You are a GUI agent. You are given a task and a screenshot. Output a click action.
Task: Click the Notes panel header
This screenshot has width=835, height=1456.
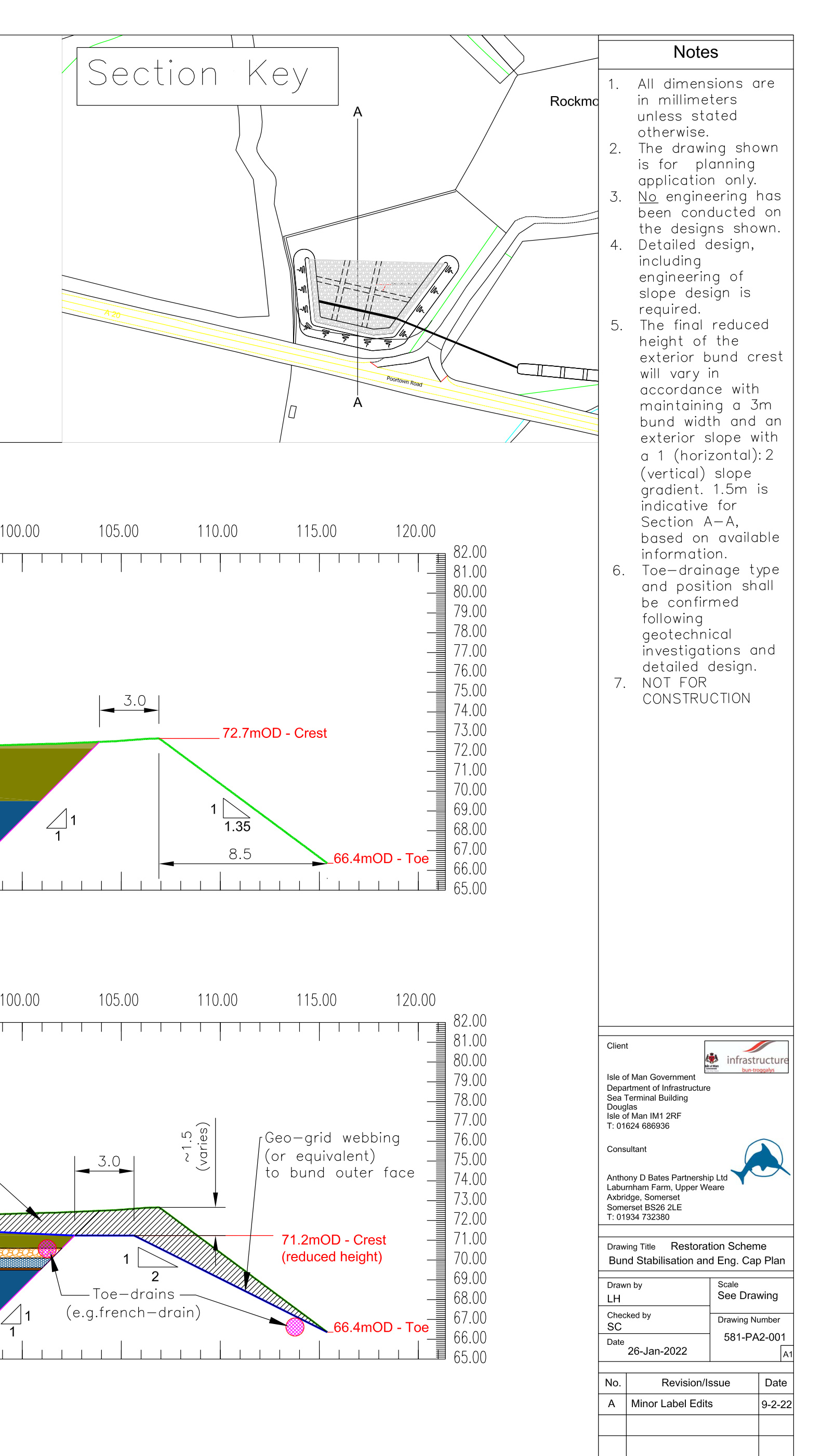point(696,51)
